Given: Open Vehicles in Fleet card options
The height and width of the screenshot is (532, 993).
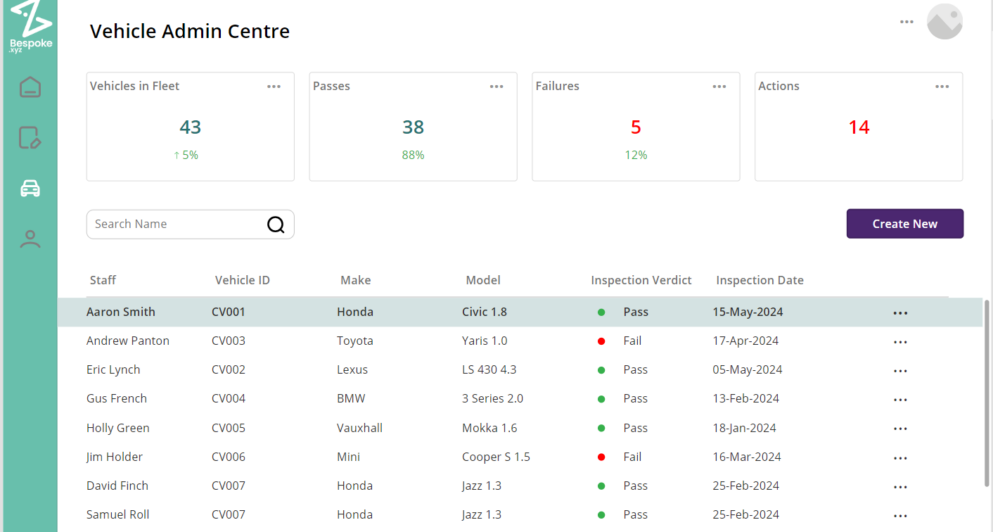Looking at the screenshot, I should click(274, 87).
